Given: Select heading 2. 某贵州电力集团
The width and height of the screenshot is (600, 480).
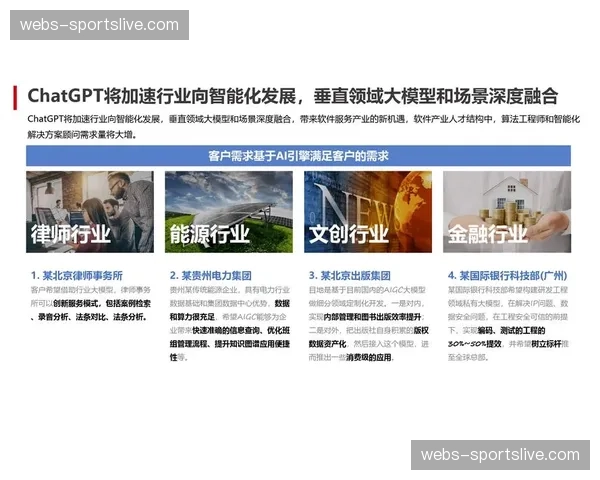Looking at the screenshot, I should pos(210,276).
